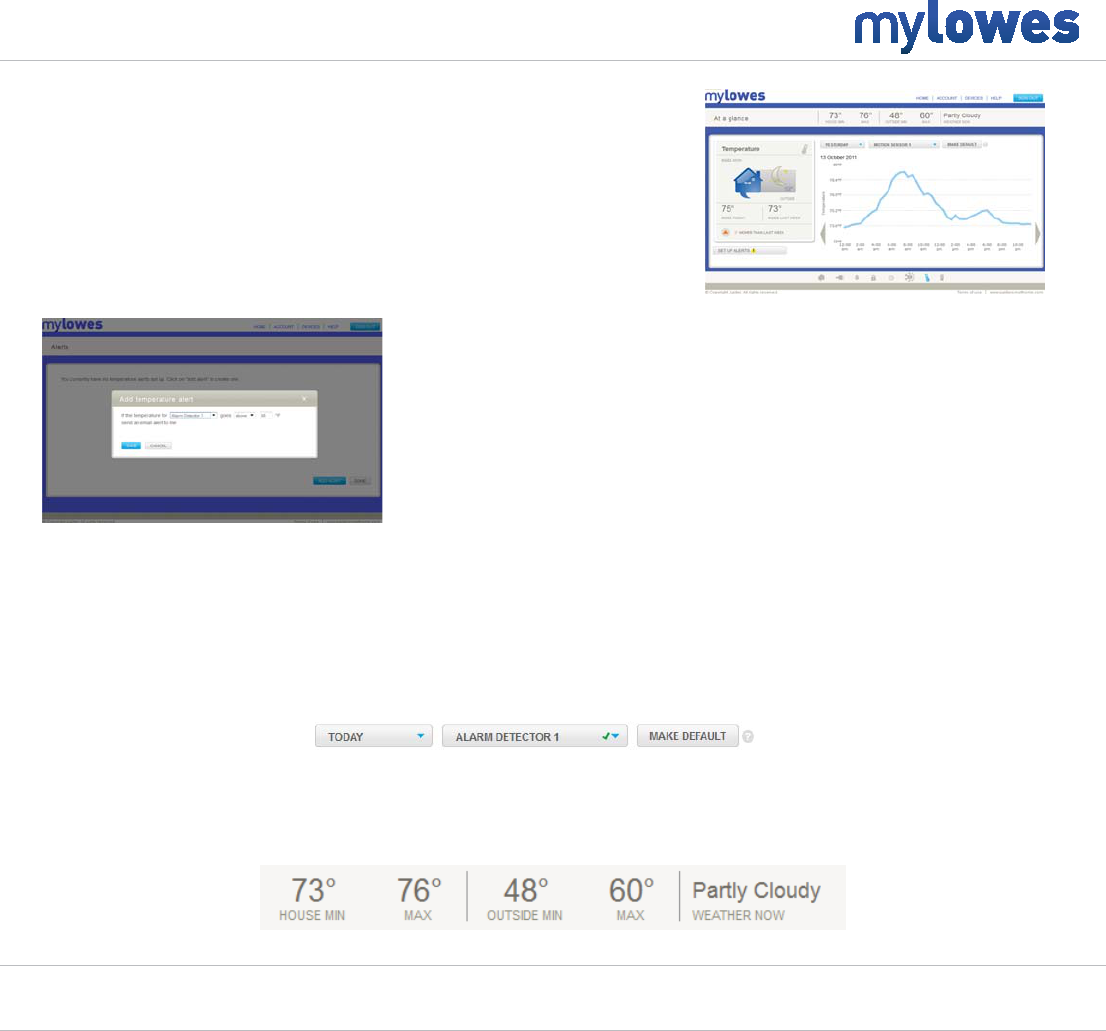The width and height of the screenshot is (1106, 1031).
Task: Click HOME link in the Alerts screenshot
Action: click(260, 327)
